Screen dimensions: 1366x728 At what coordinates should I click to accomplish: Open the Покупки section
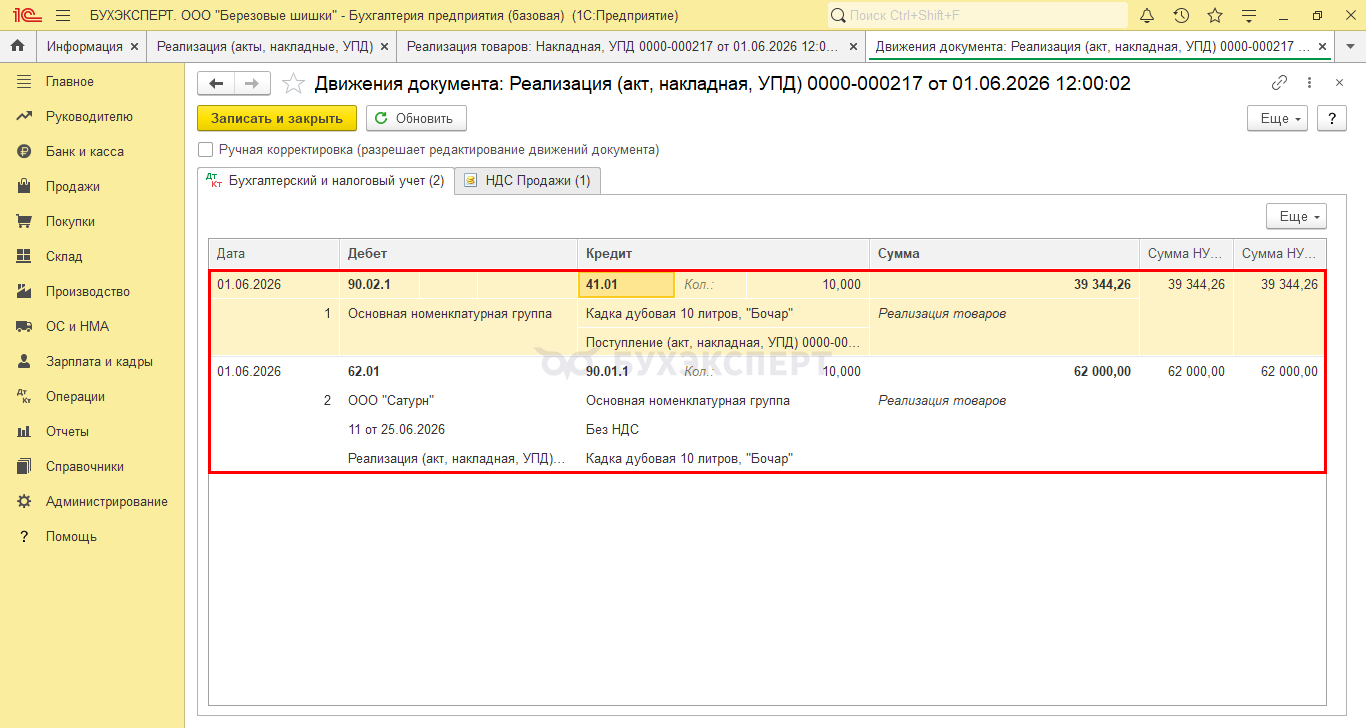pyautogui.click(x=70, y=222)
